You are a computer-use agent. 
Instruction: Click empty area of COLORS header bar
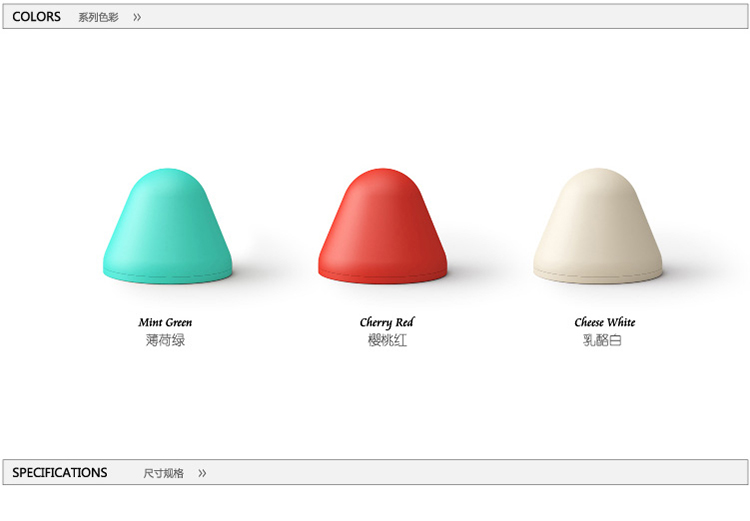[x=450, y=17]
